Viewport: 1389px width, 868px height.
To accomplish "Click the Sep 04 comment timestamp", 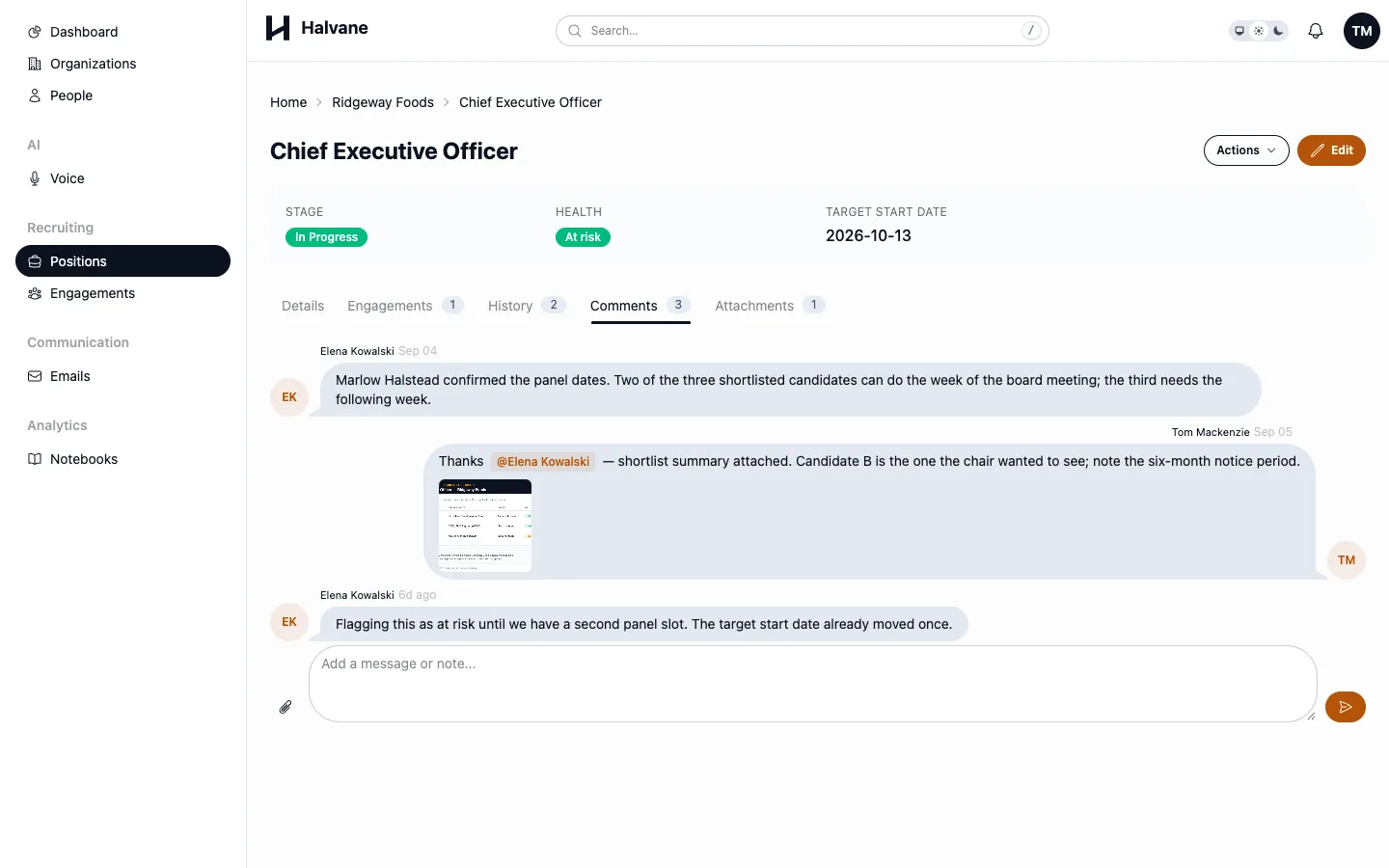I will pyautogui.click(x=418, y=351).
